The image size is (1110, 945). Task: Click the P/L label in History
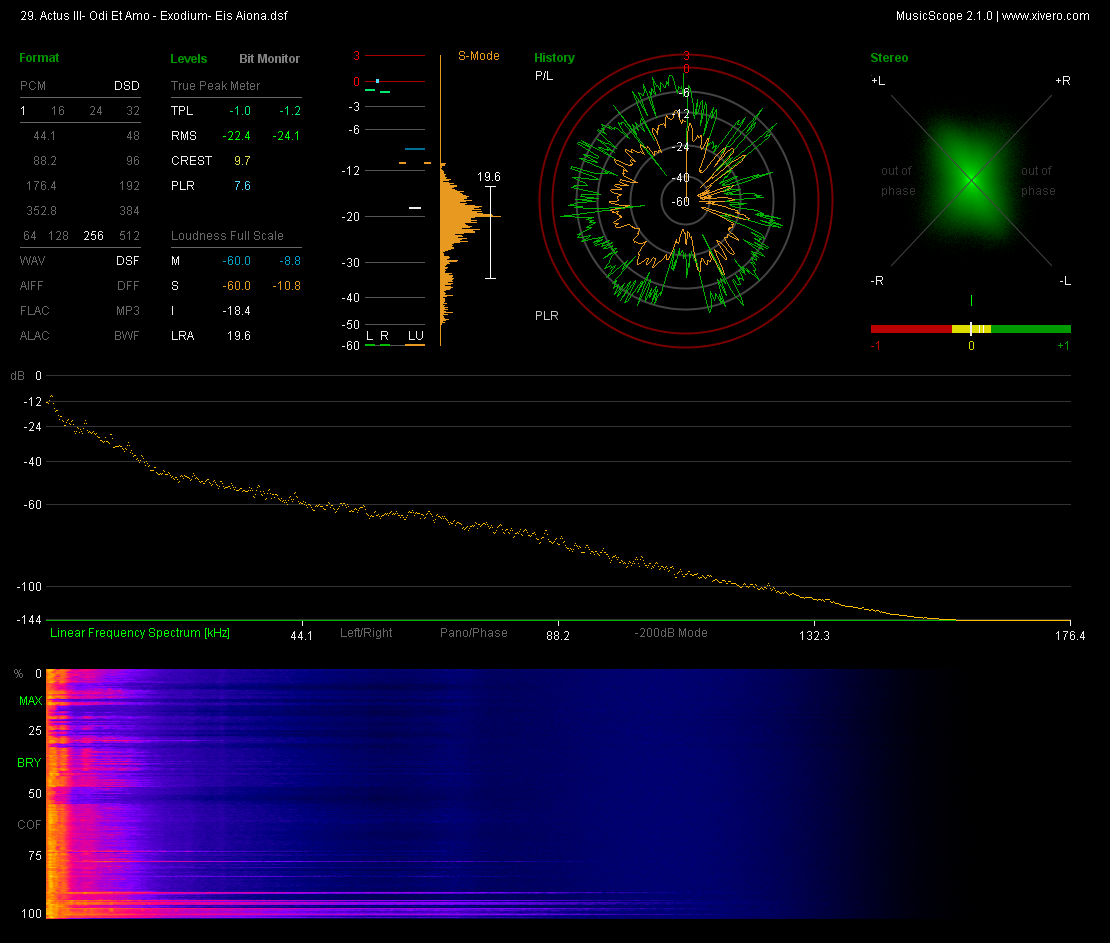click(544, 76)
